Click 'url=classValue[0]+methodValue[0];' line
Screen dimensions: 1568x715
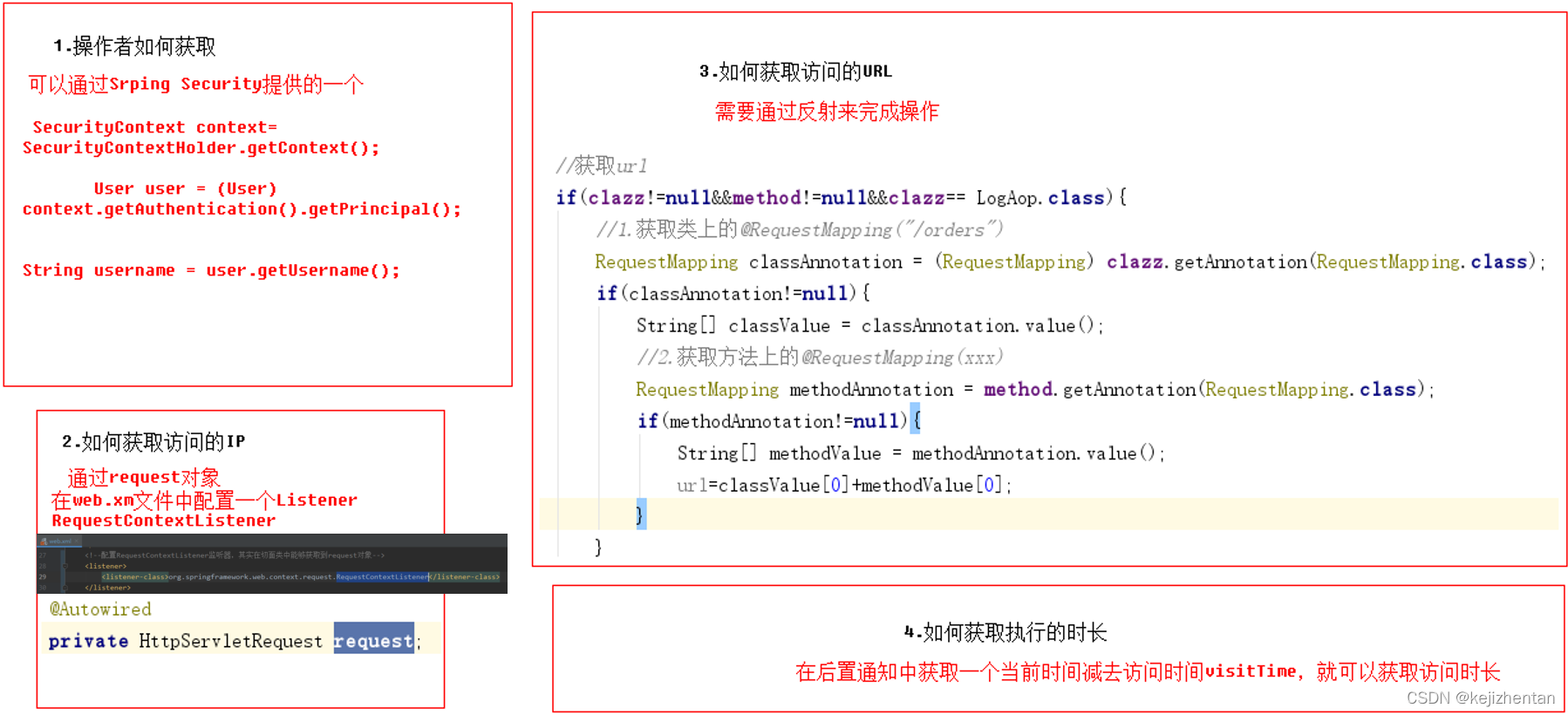pos(843,485)
